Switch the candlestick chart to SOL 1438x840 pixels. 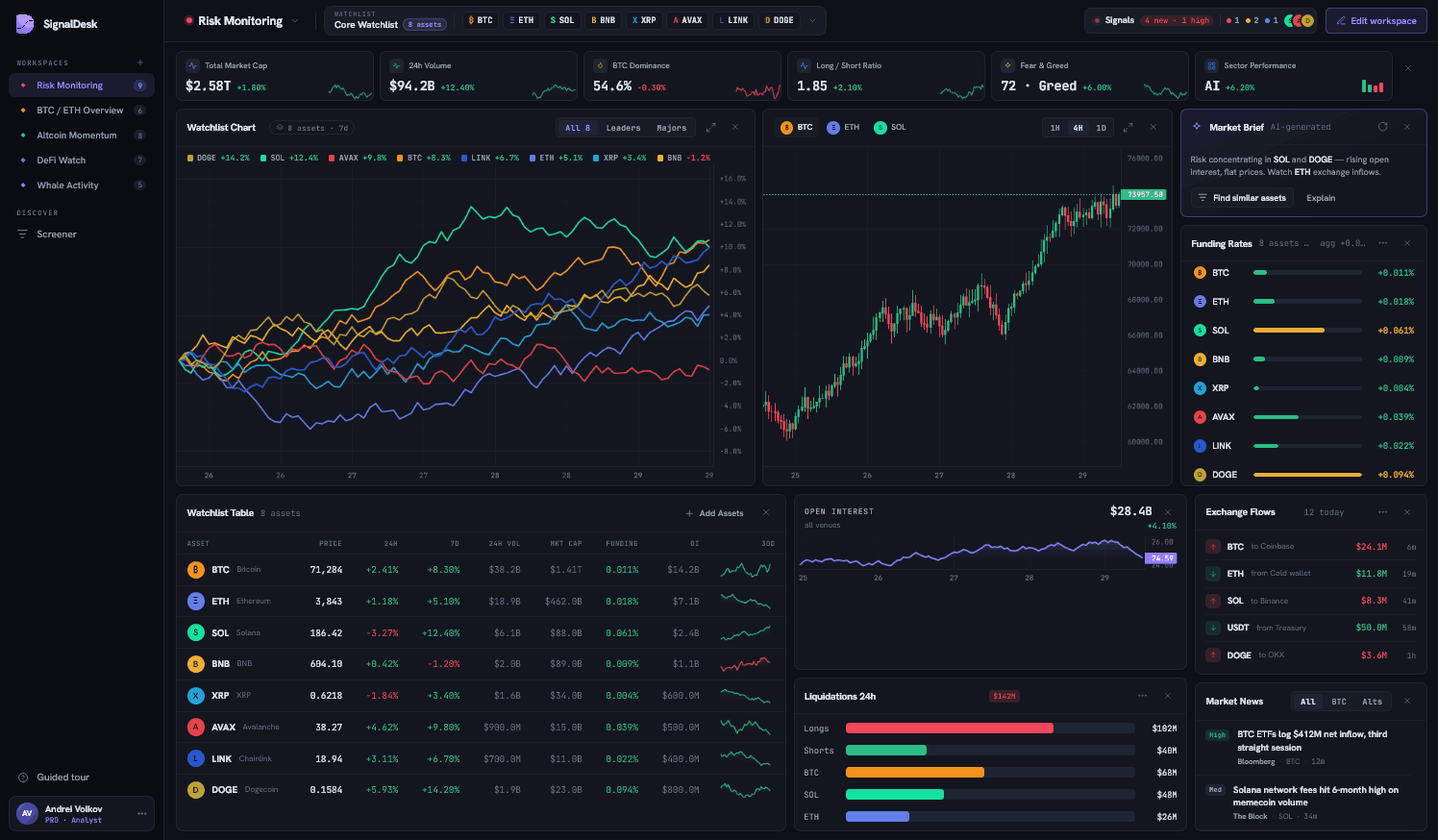890,127
